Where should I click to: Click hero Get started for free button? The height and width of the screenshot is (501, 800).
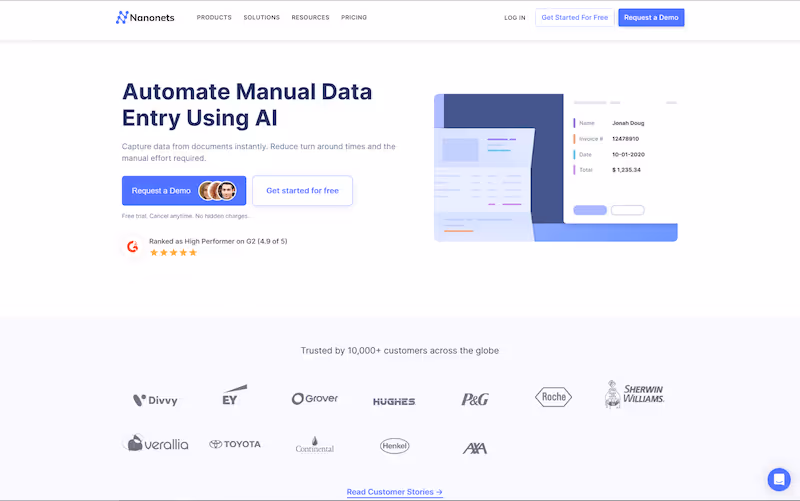click(303, 191)
